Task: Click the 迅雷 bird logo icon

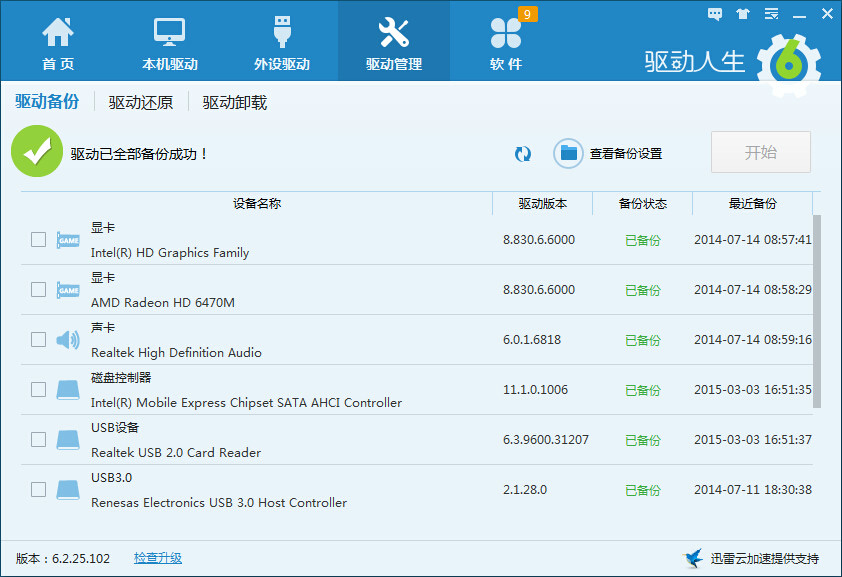Action: [693, 558]
